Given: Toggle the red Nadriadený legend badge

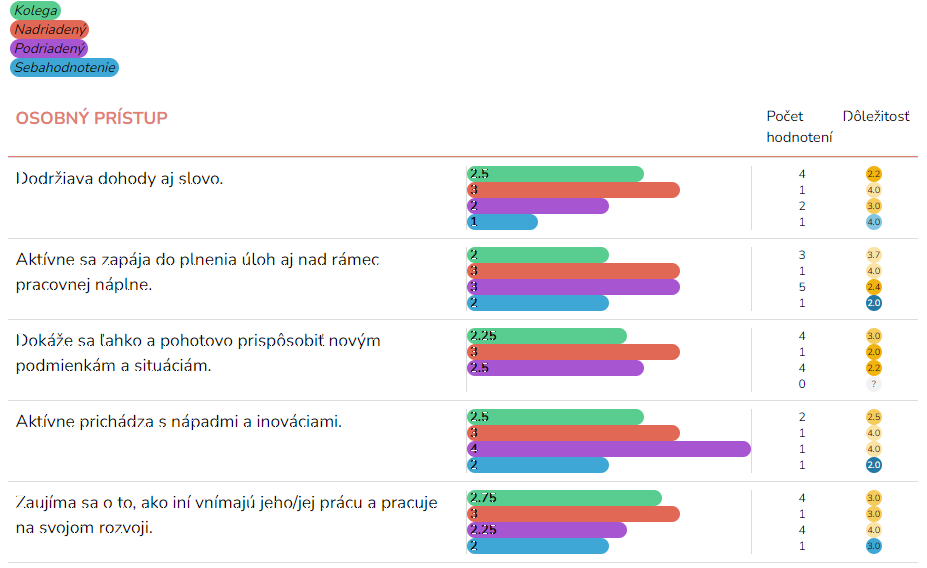Looking at the screenshot, I should tap(50, 29).
